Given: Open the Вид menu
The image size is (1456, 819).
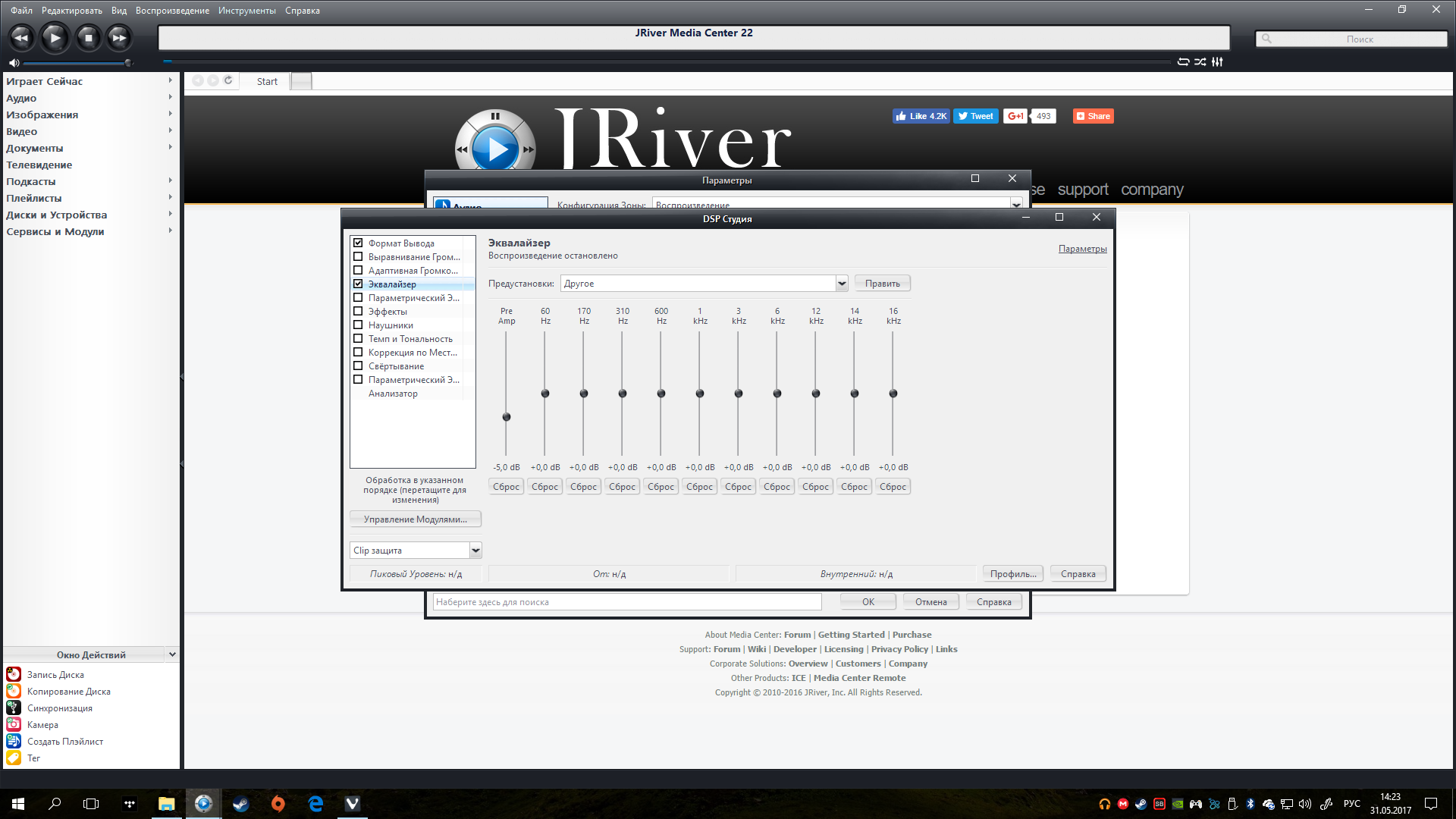Looking at the screenshot, I should [119, 11].
